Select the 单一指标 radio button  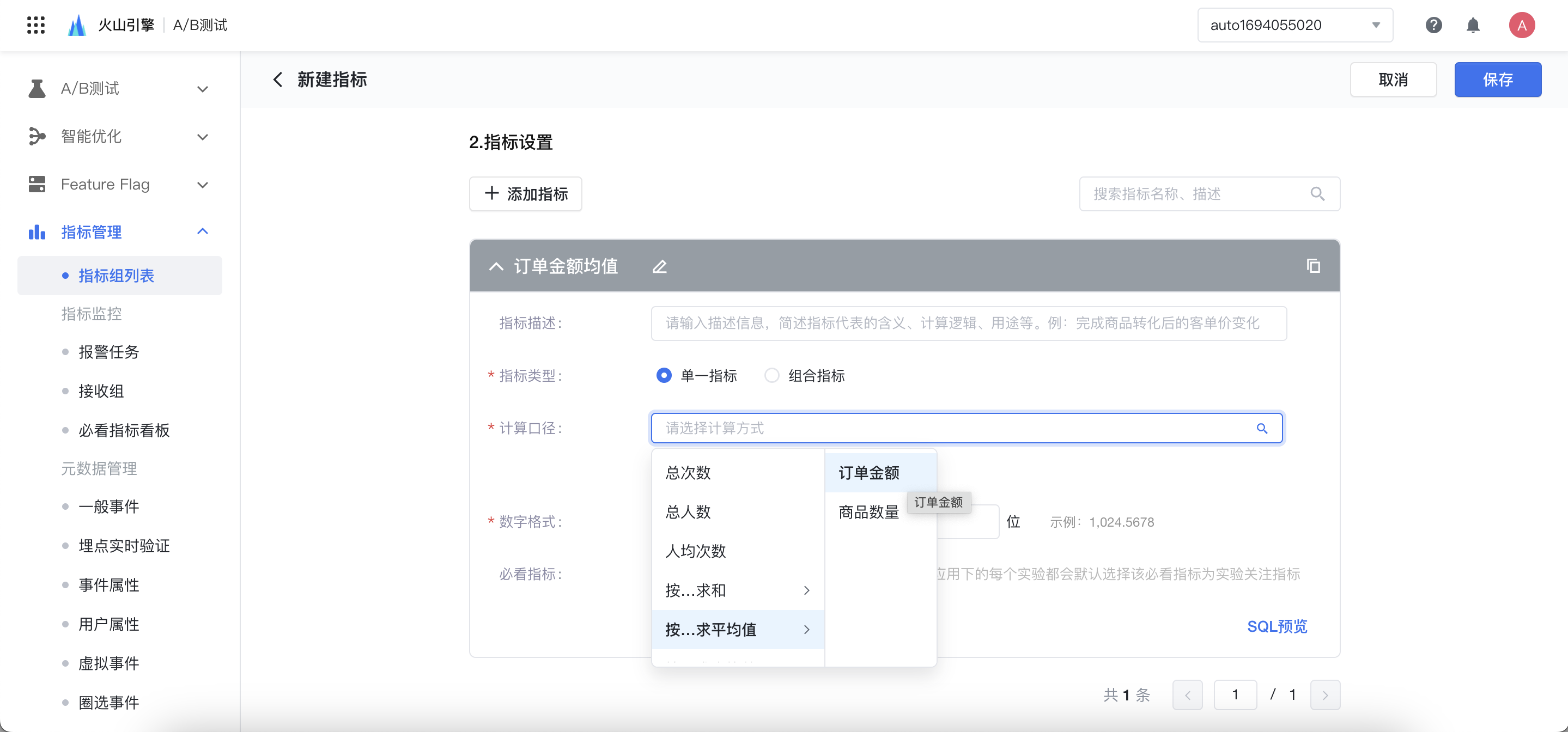(x=664, y=375)
